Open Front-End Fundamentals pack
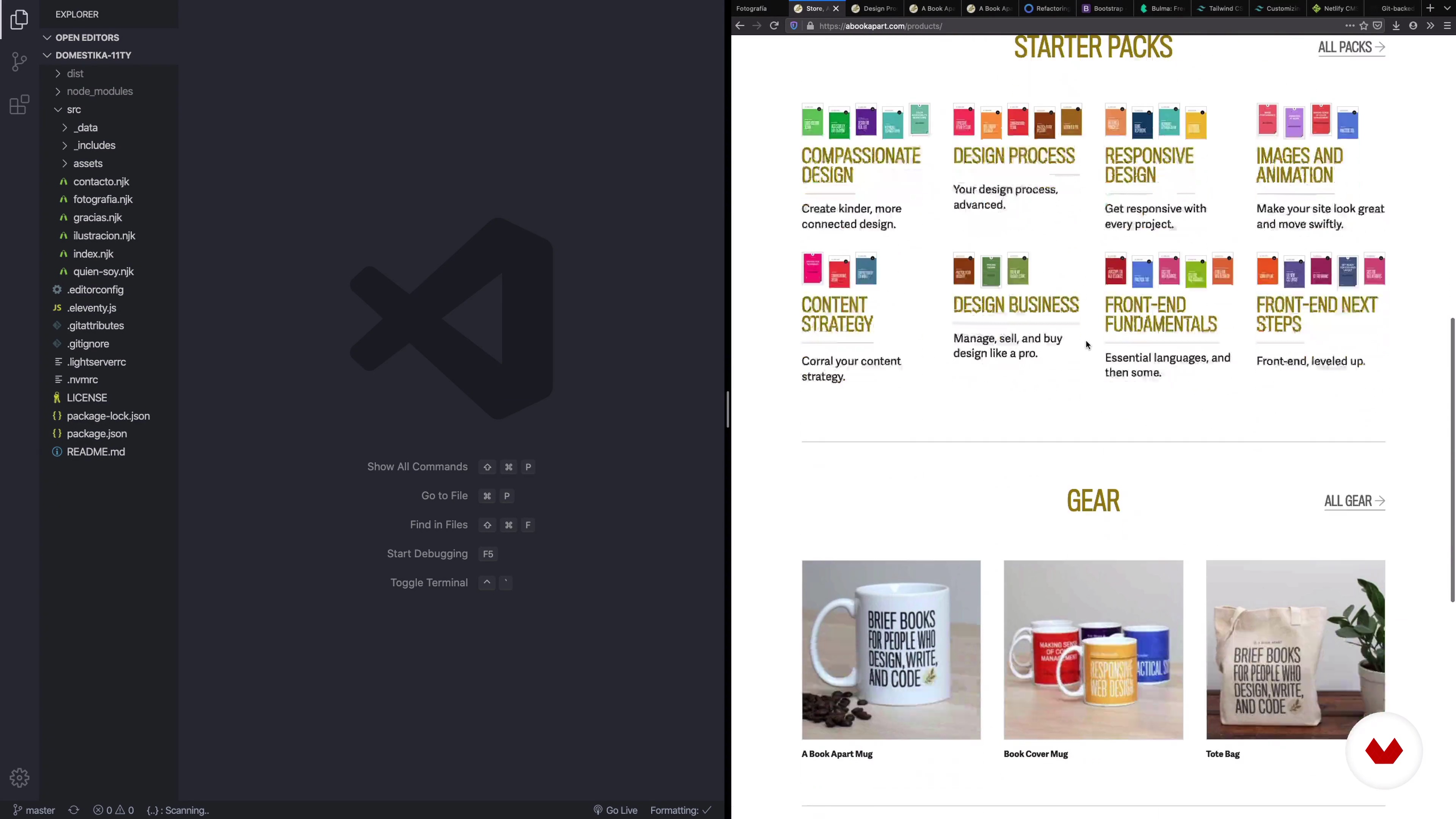This screenshot has height=819, width=1456. 1161,314
